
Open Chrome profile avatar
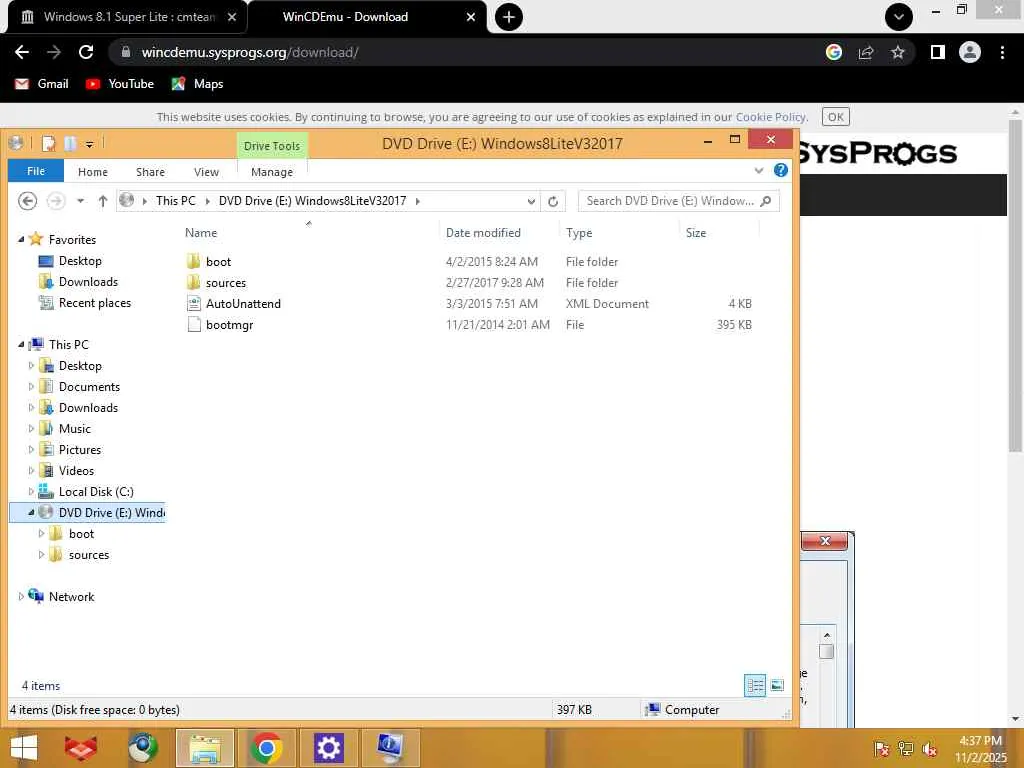tap(970, 52)
